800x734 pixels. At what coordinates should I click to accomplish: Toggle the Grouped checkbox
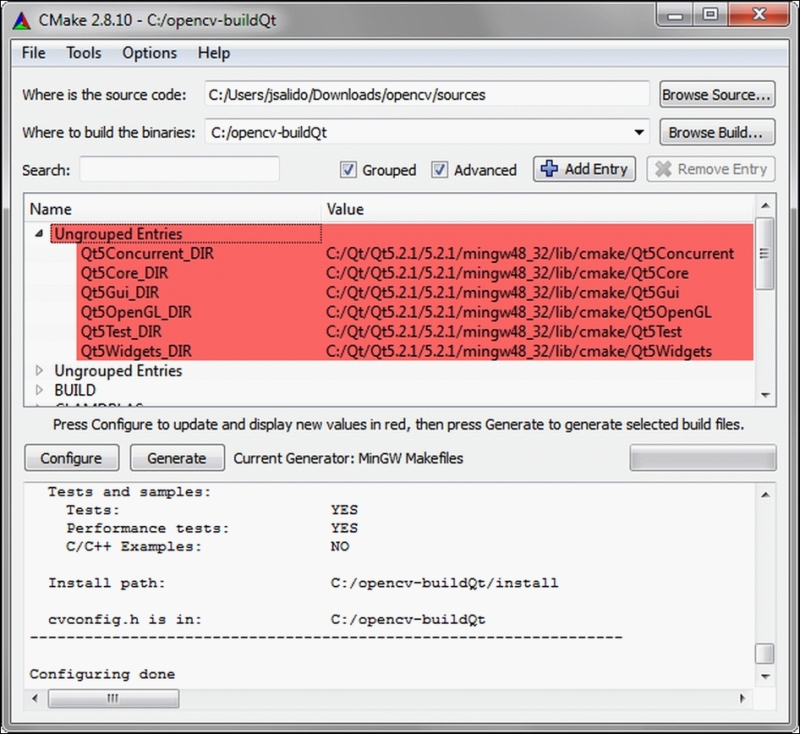pyautogui.click(x=348, y=169)
